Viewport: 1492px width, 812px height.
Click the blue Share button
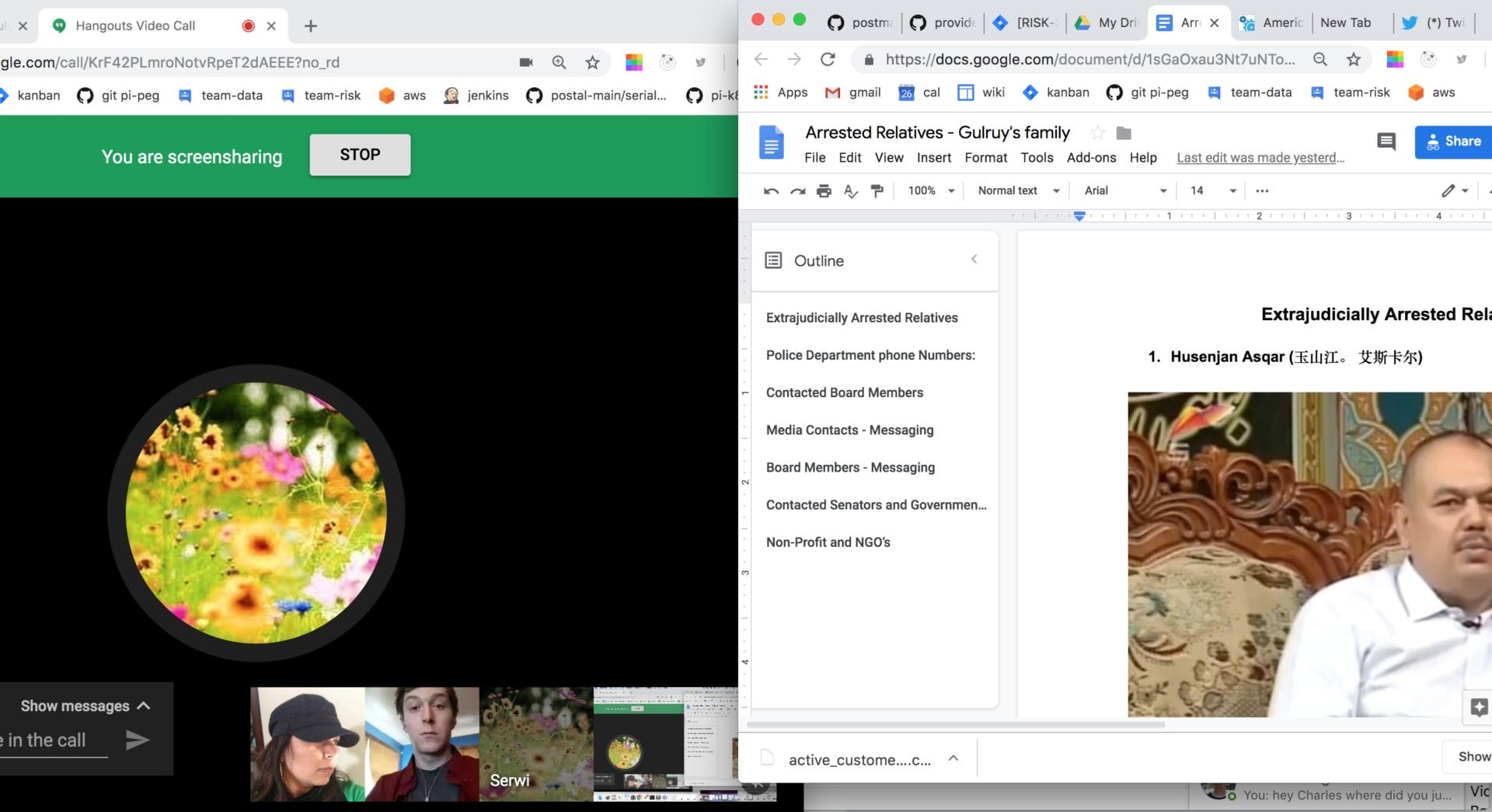(1453, 141)
